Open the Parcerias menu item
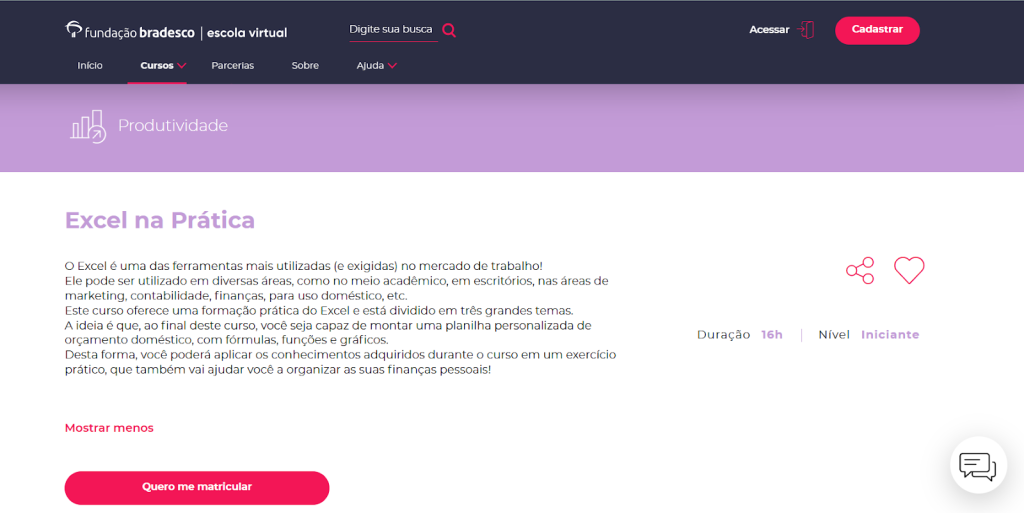 232,65
